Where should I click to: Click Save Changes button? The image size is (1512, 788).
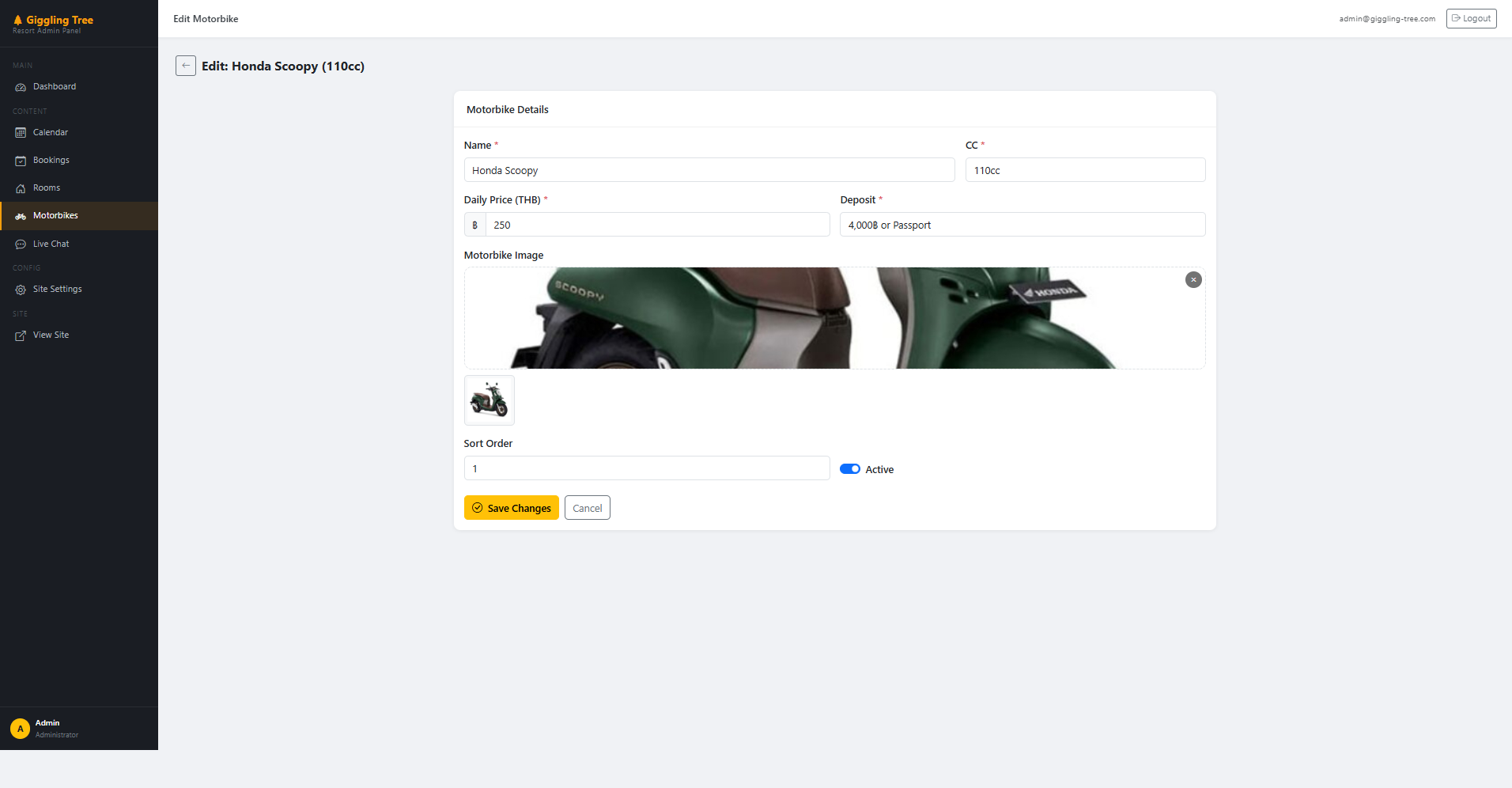[x=512, y=508]
